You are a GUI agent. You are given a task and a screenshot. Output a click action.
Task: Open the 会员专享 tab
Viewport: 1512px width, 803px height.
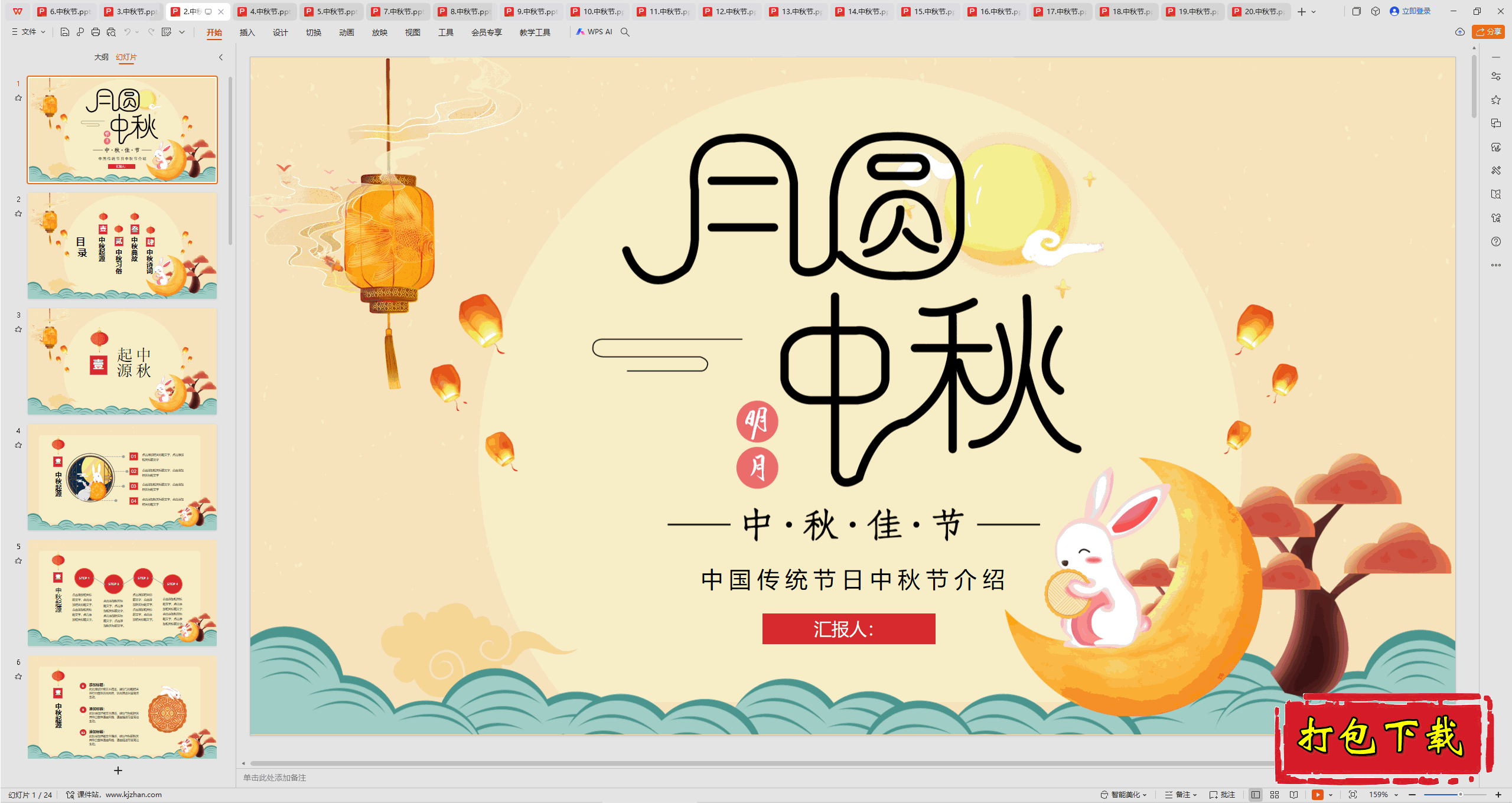pyautogui.click(x=486, y=32)
